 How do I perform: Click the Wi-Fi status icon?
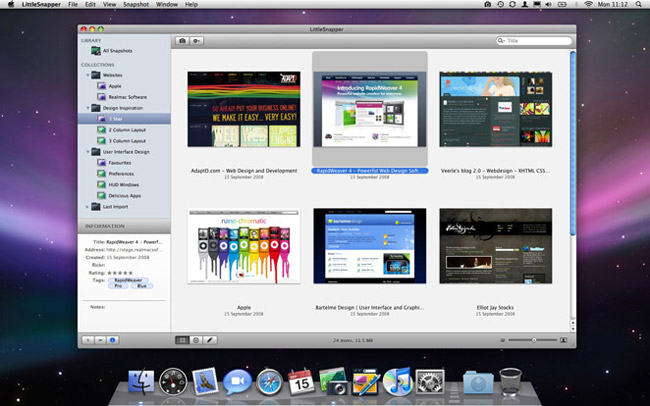click(x=588, y=4)
